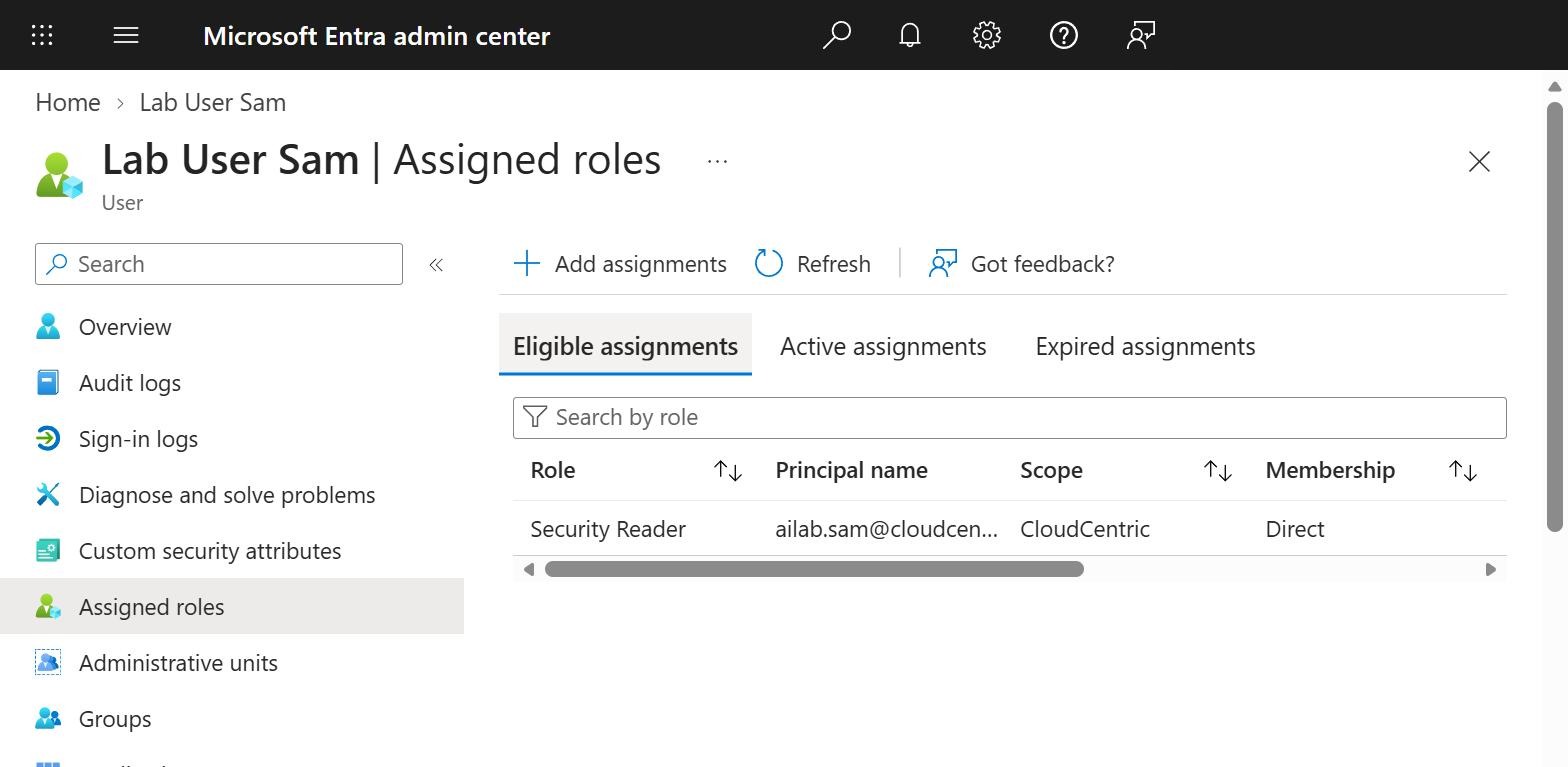Click the Principal name column header
The width and height of the screenshot is (1568, 767).
[851, 470]
